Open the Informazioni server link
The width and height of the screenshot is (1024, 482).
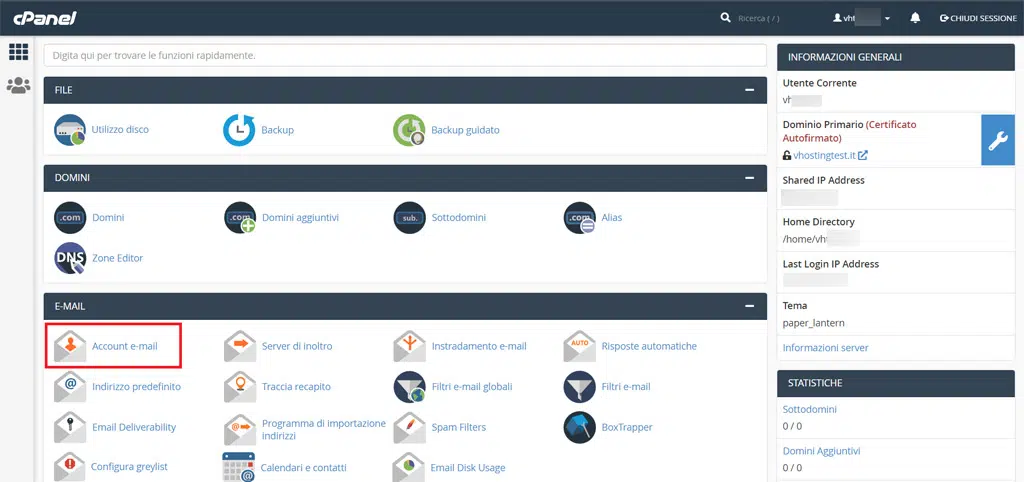(x=825, y=348)
